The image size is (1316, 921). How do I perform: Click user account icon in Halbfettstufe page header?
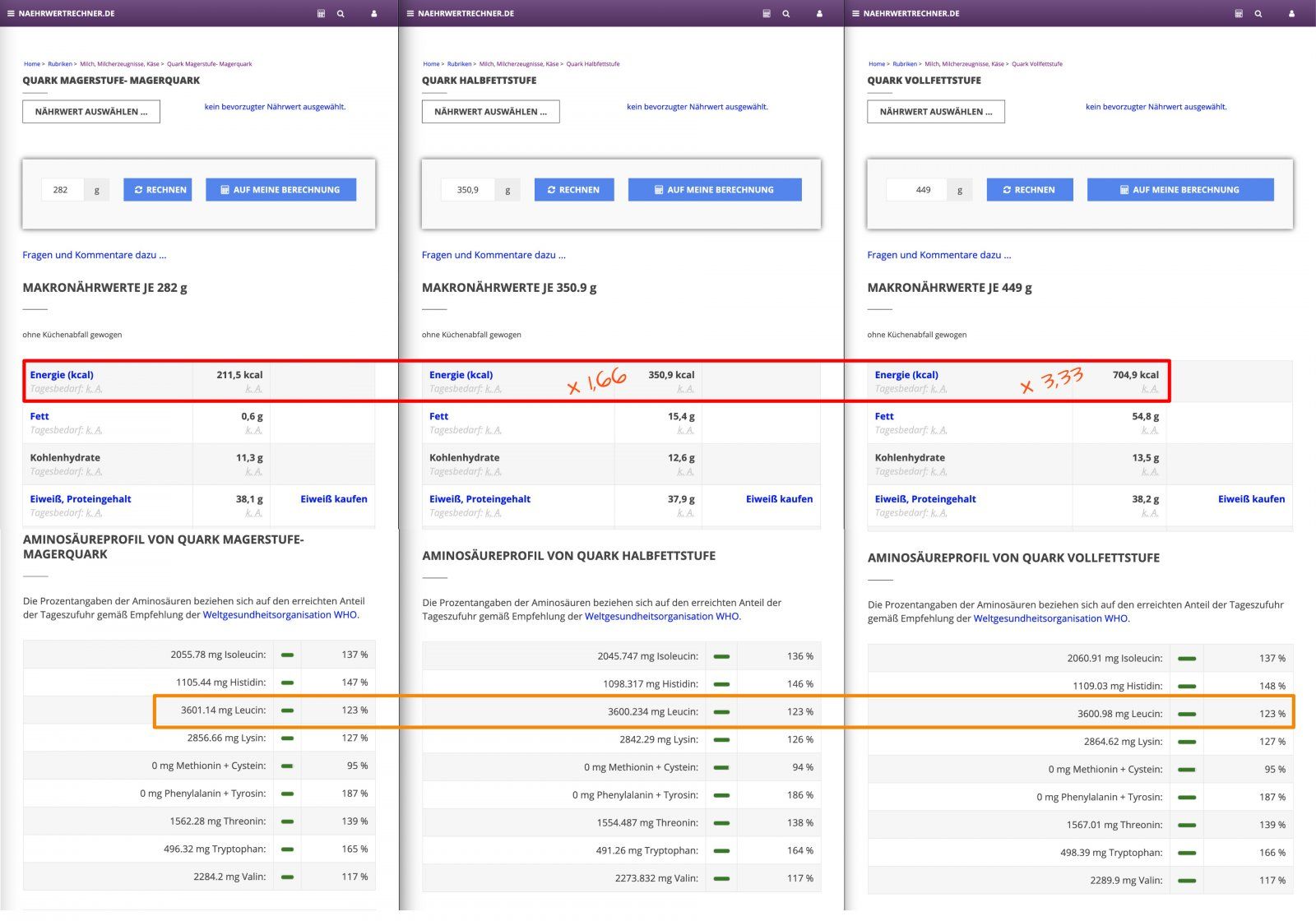tap(819, 14)
